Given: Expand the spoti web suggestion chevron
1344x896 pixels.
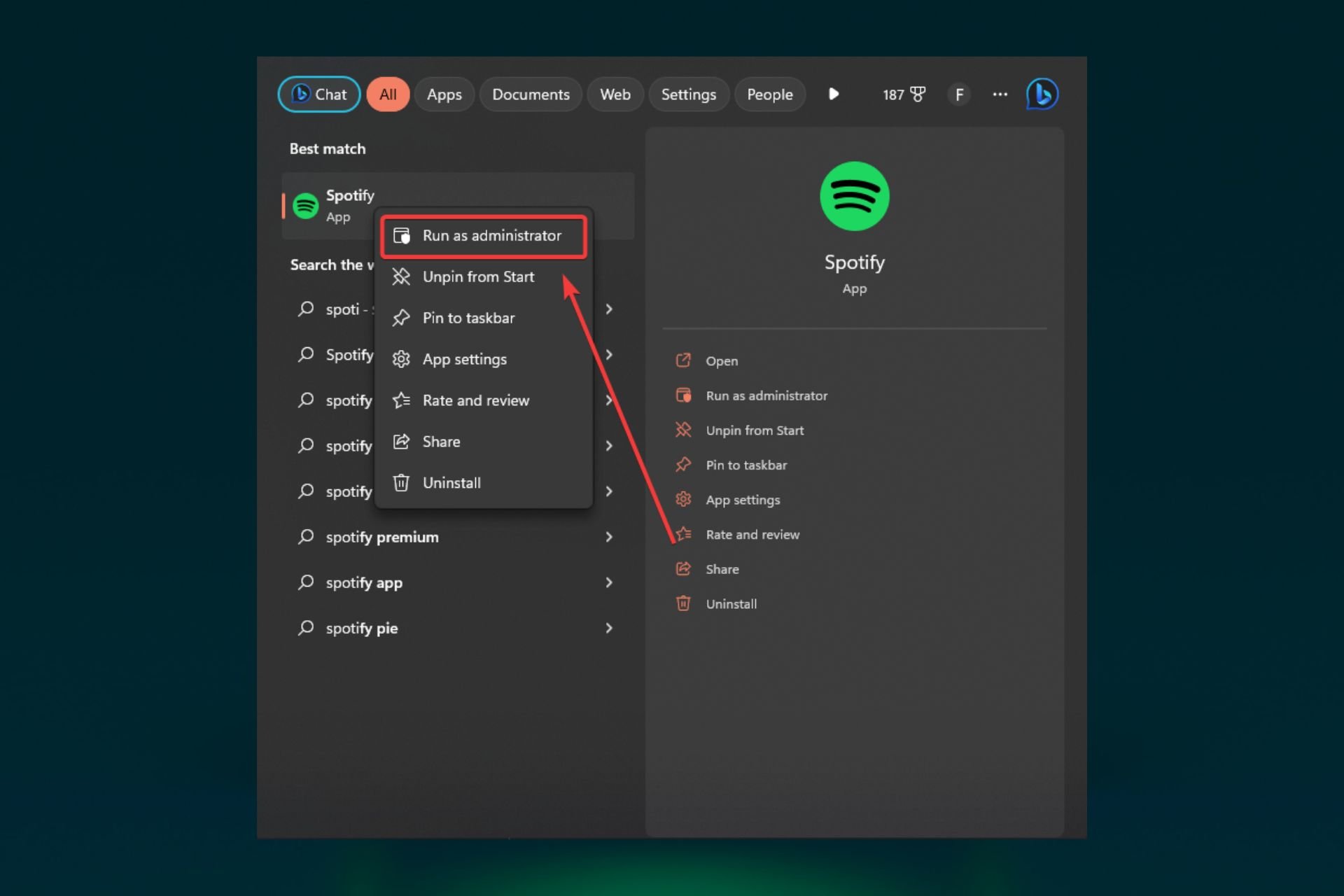Looking at the screenshot, I should pyautogui.click(x=609, y=309).
